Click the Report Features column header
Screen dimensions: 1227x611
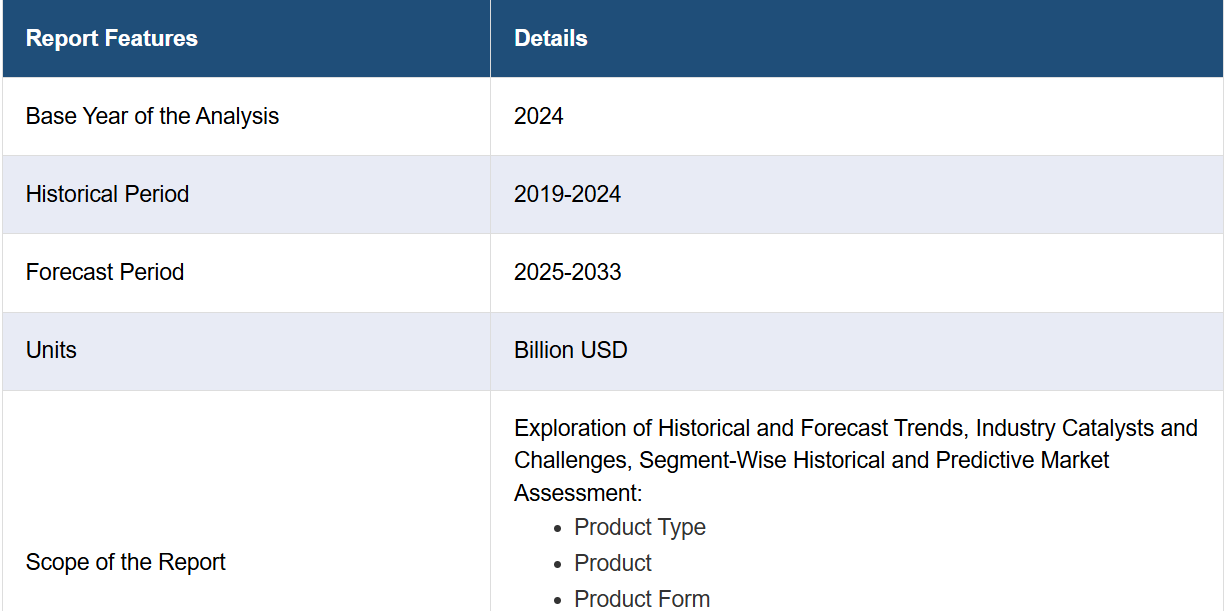pos(112,38)
